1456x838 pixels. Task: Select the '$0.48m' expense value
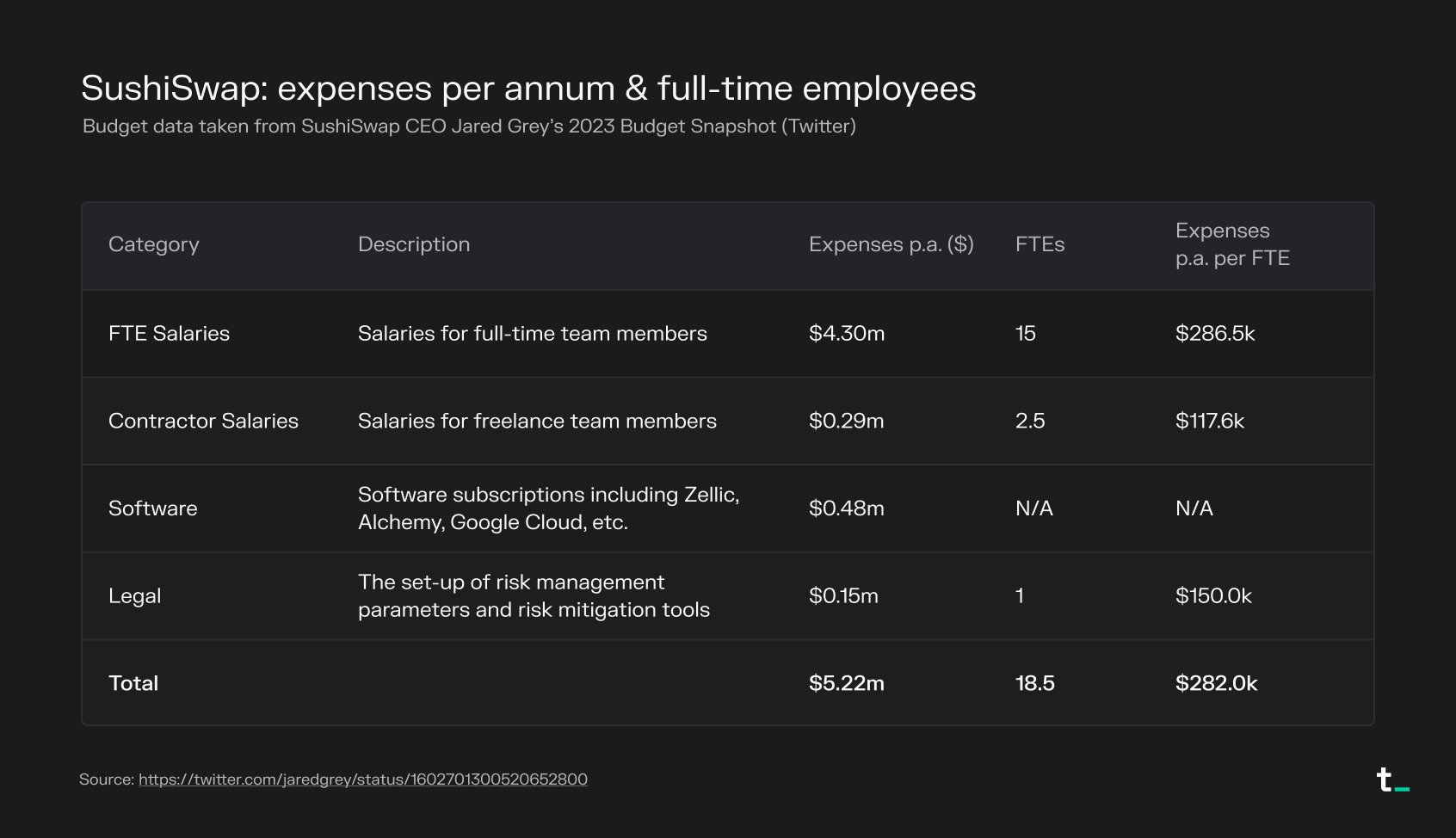coord(847,508)
